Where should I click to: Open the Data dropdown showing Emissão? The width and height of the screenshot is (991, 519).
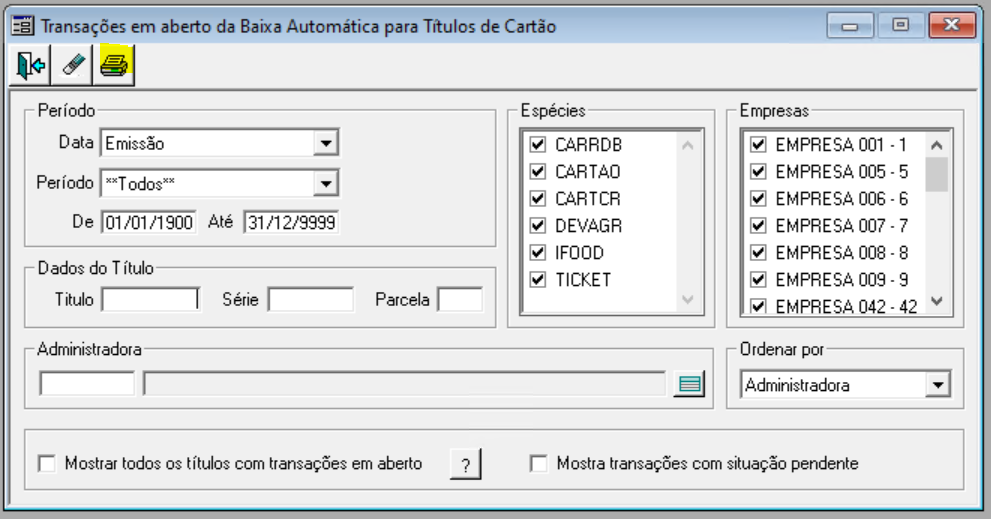325,143
